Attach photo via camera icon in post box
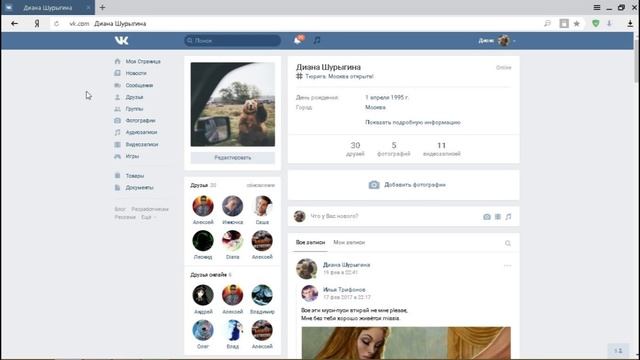Viewport: 640px width, 360px height. [487, 217]
